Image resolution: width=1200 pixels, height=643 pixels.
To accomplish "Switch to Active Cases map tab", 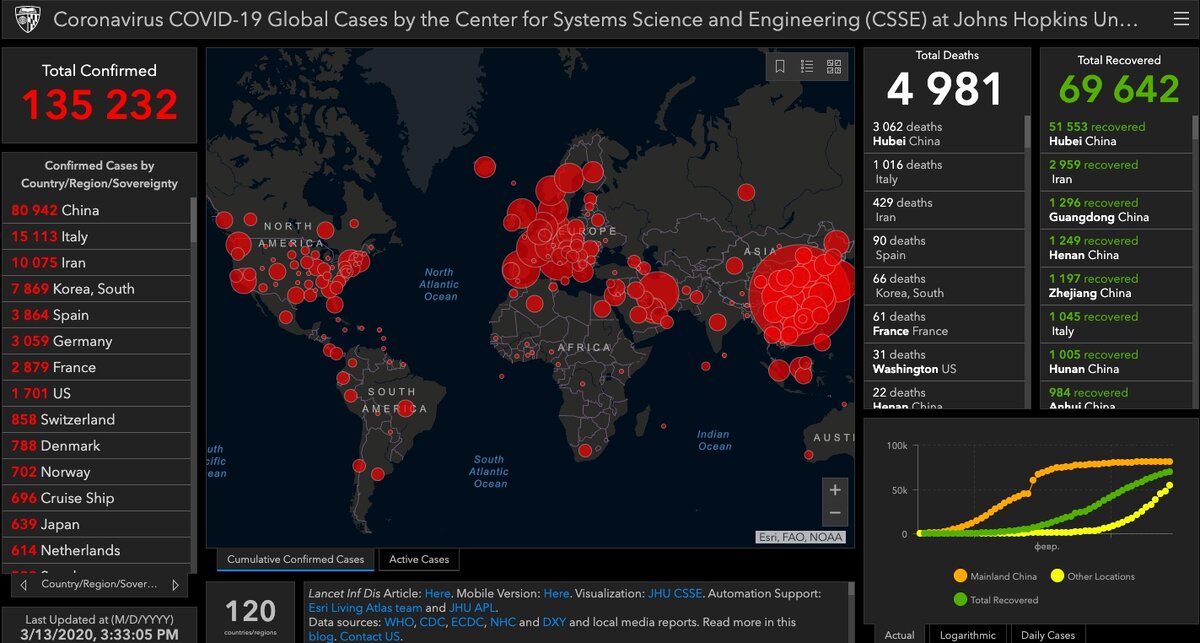I will click(419, 559).
